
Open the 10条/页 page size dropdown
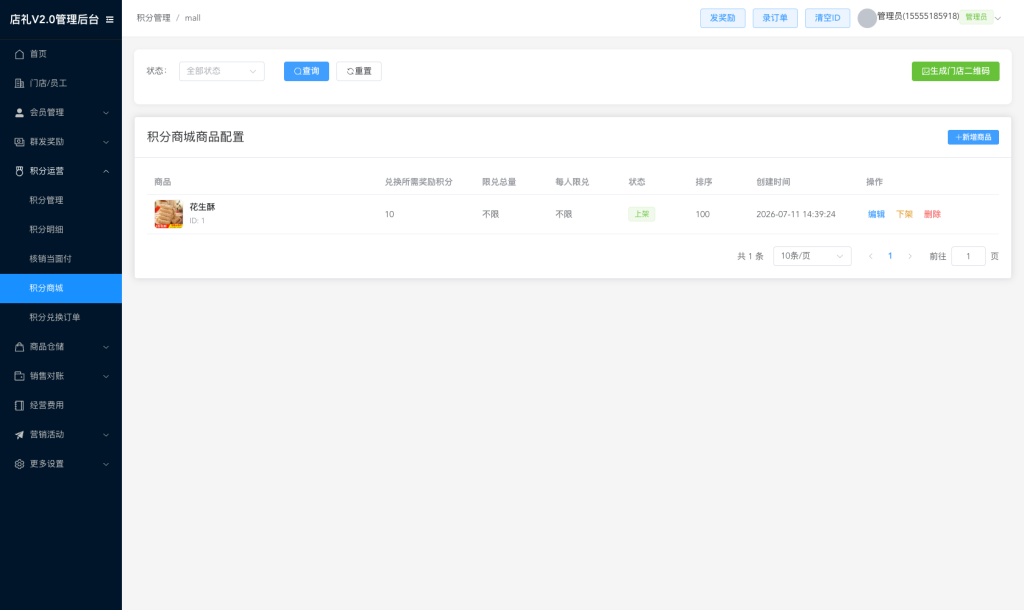(x=812, y=256)
